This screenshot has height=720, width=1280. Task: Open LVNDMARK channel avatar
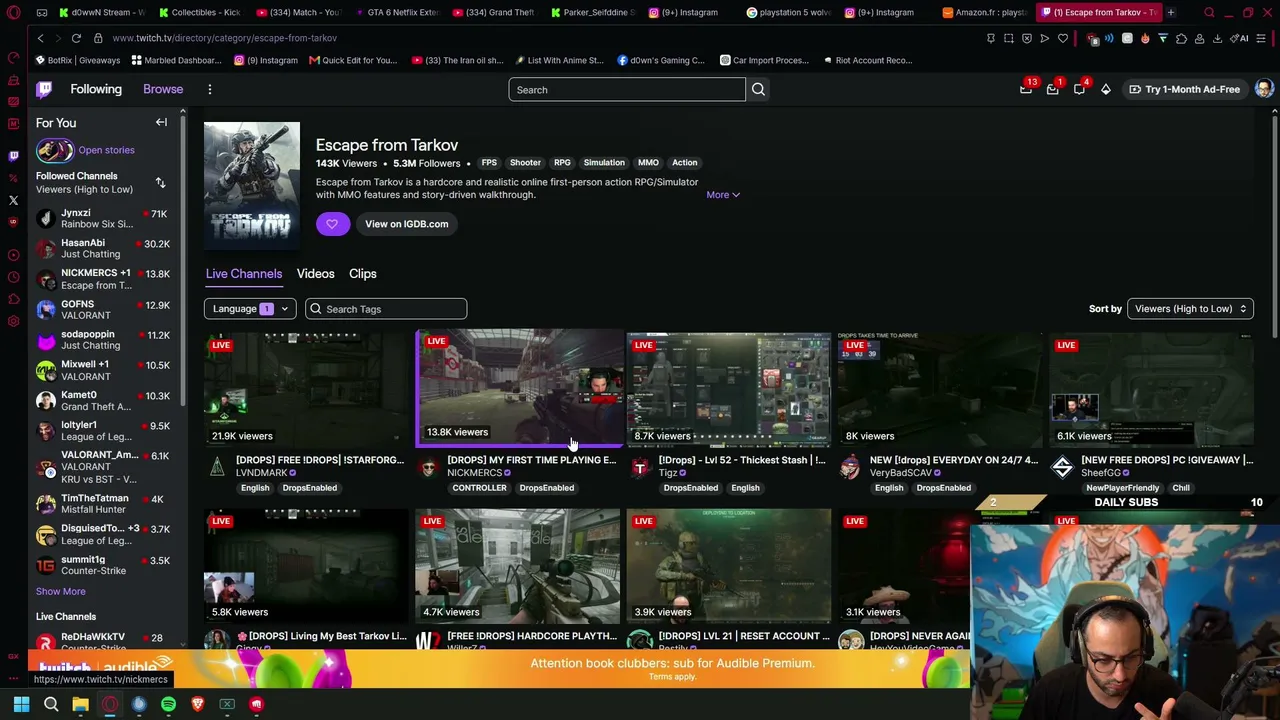click(x=217, y=466)
